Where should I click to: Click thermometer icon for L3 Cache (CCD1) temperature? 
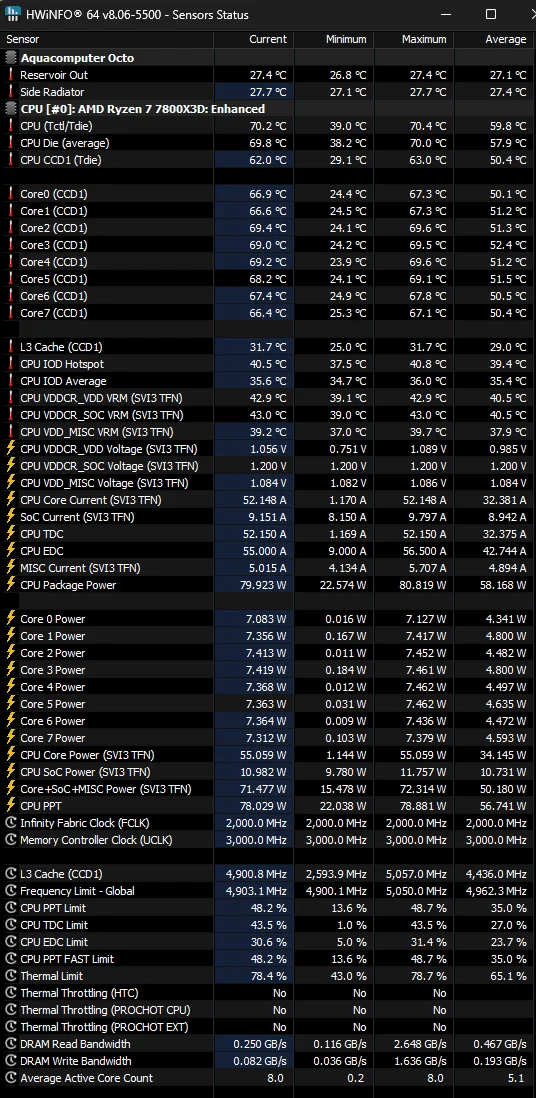click(11, 347)
